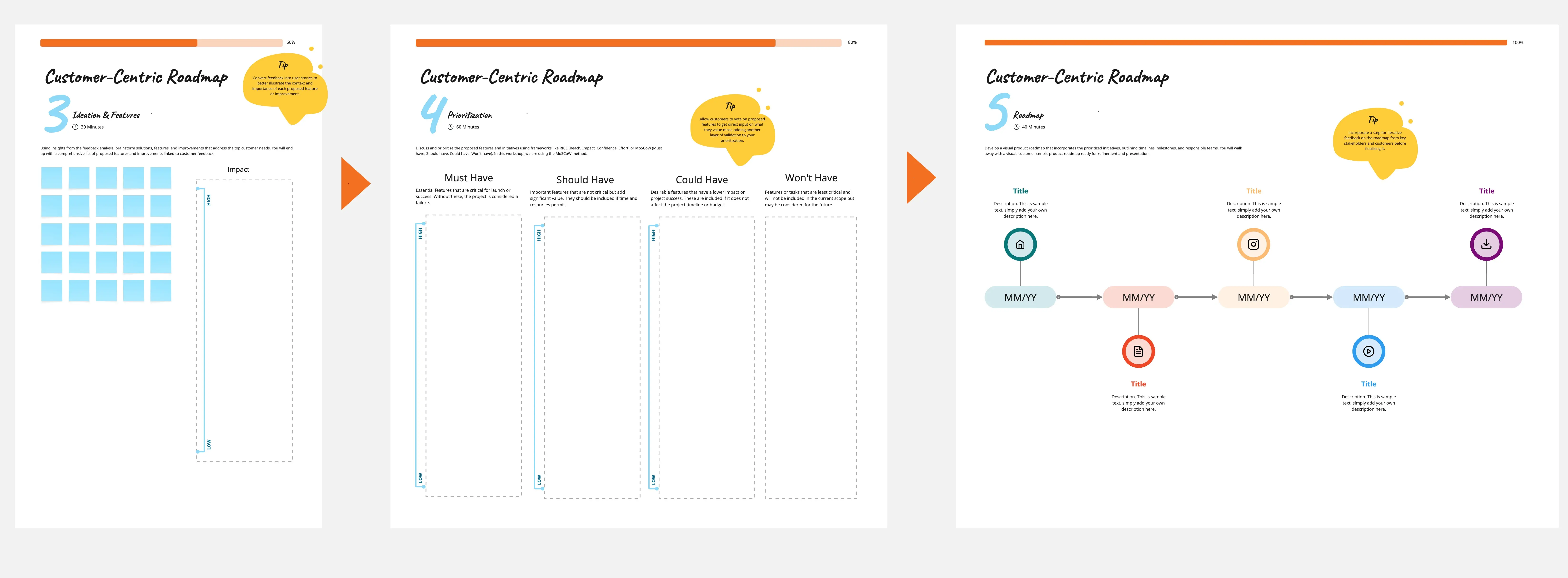This screenshot has height=578, width=1568.
Task: Click the red document icon circle
Action: point(1138,352)
